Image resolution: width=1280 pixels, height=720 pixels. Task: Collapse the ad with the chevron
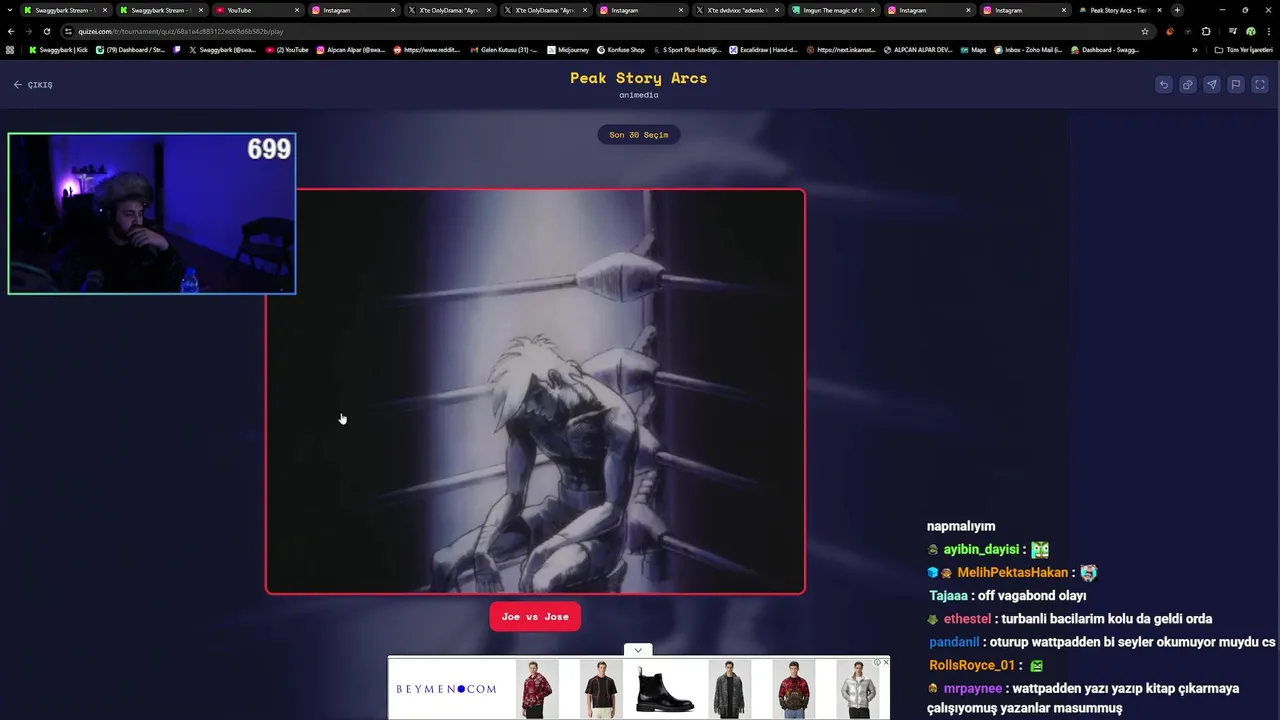pyautogui.click(x=638, y=650)
